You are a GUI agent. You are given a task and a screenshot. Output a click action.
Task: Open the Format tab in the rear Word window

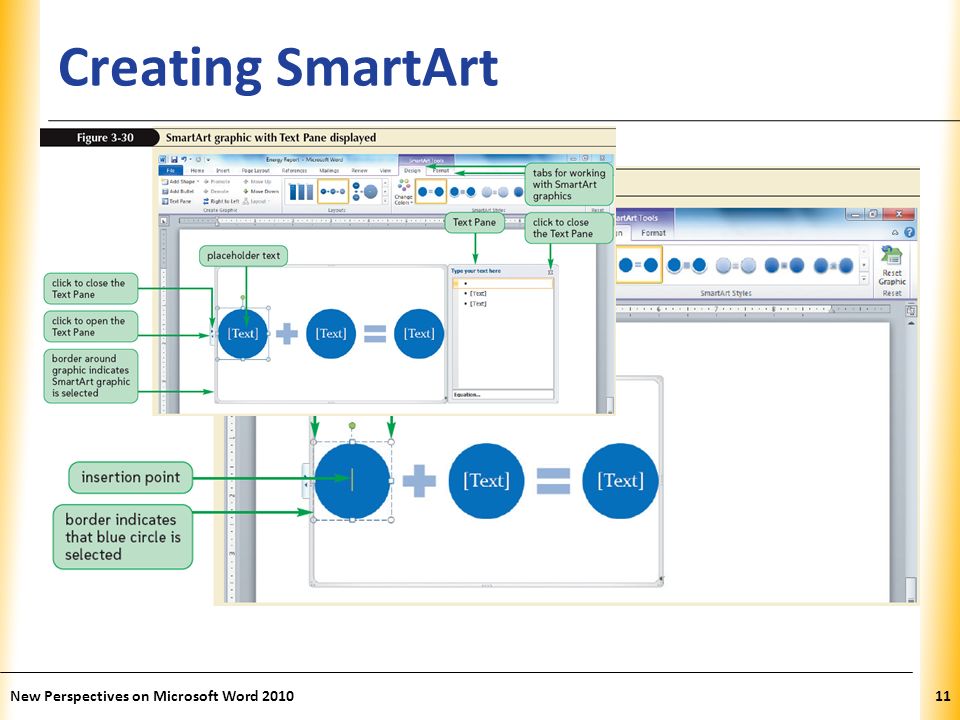coord(653,233)
